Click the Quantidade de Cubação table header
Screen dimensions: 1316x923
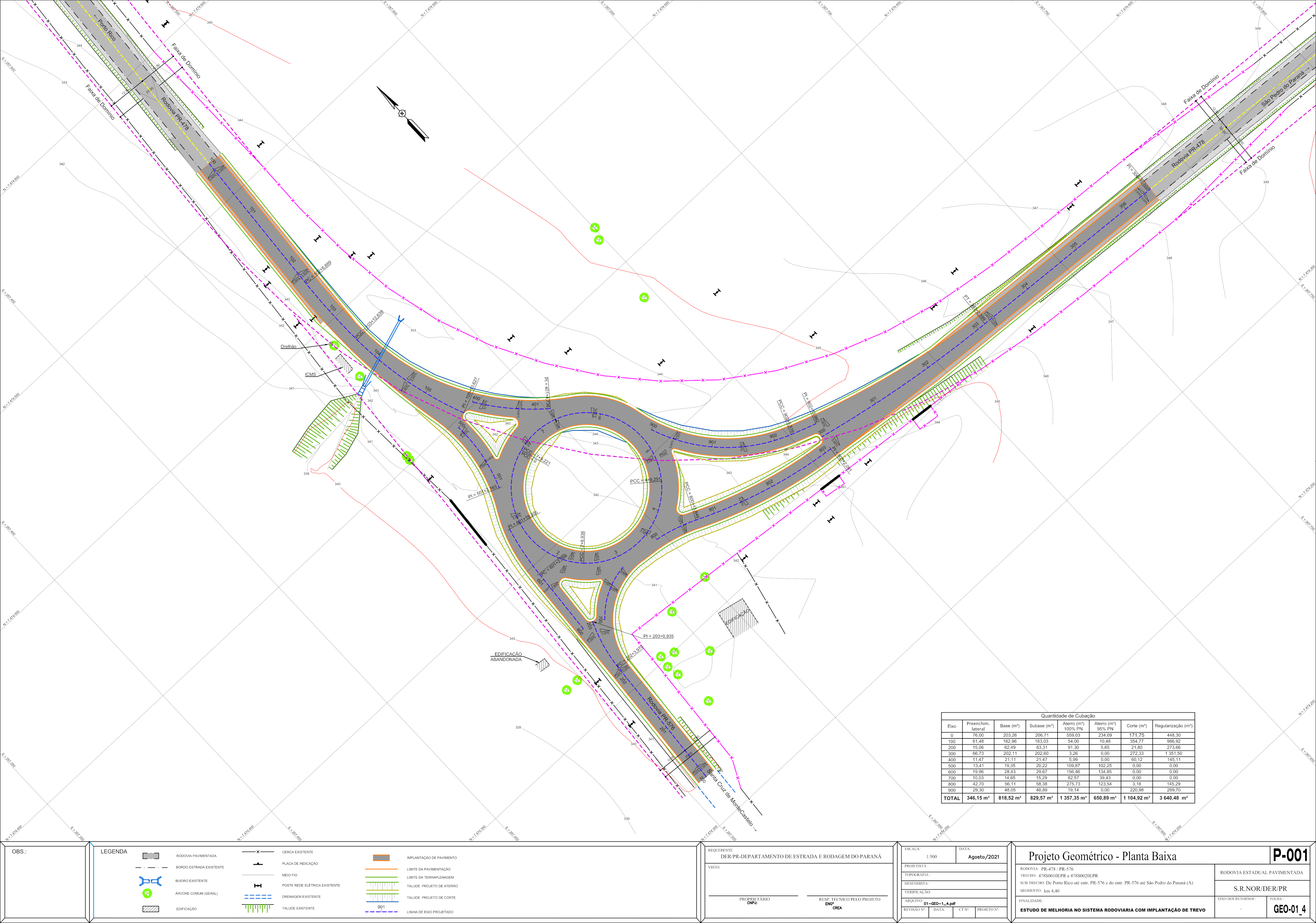coord(1067,715)
